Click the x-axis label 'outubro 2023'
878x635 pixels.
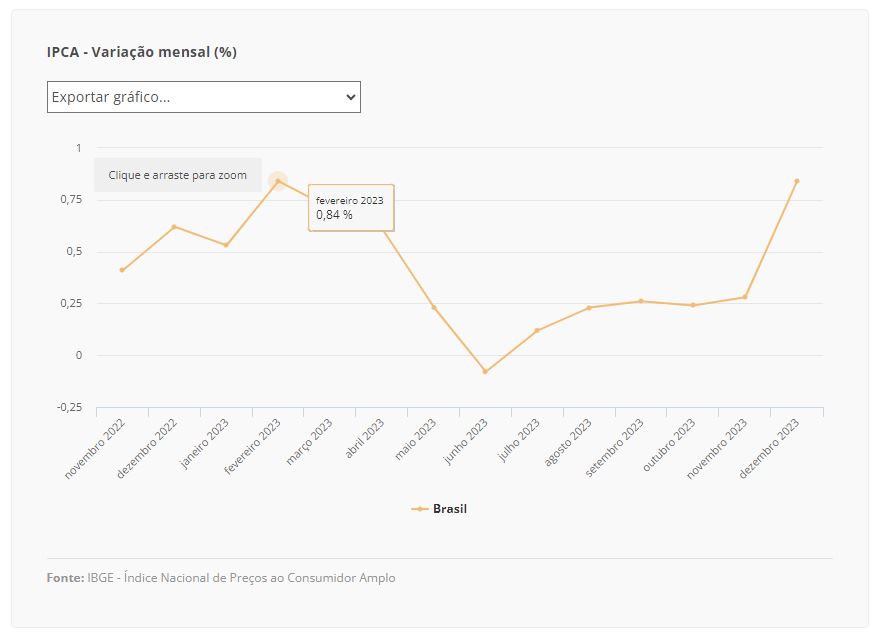tap(669, 445)
